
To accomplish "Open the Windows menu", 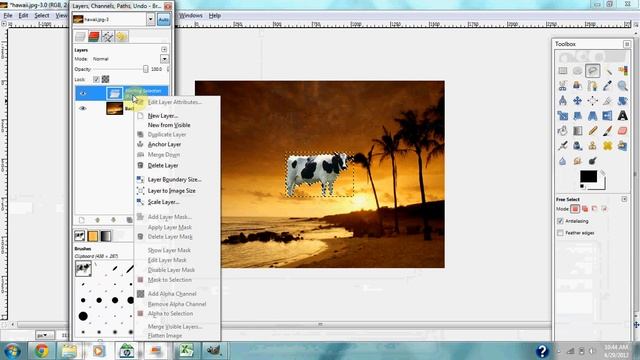I will pyautogui.click(x=191, y=16).
